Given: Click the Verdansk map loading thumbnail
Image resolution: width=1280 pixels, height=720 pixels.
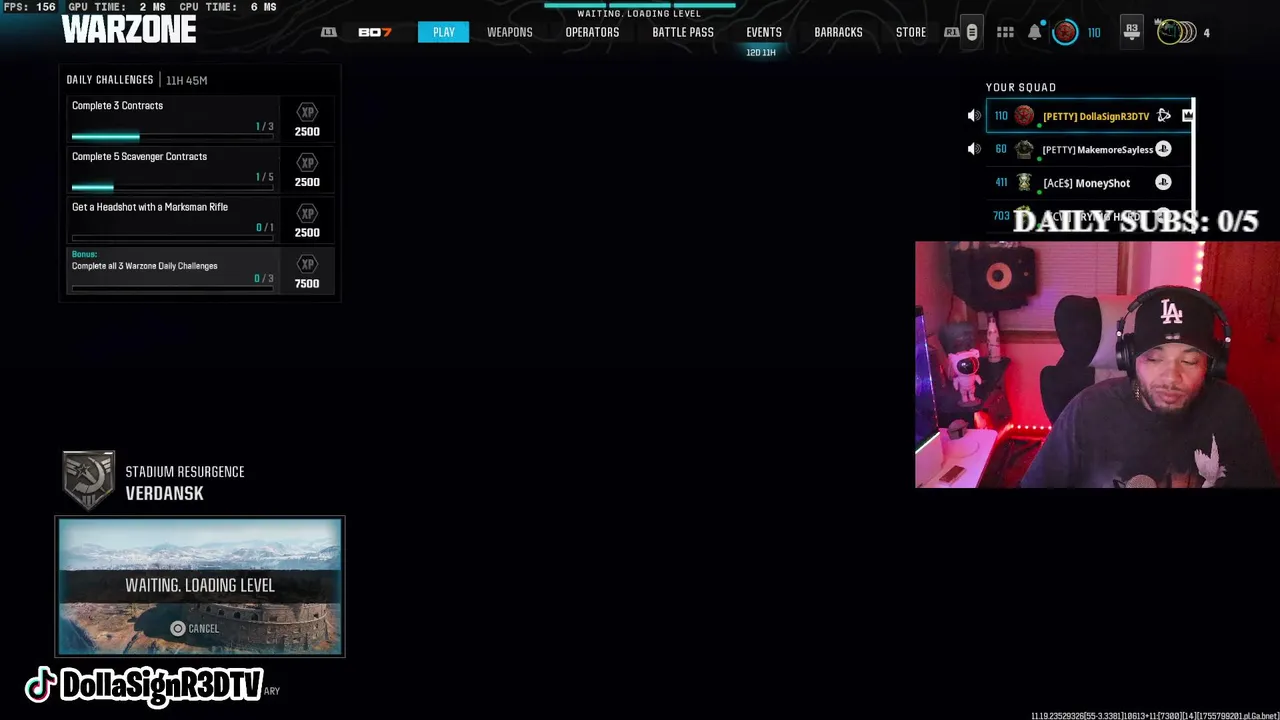Looking at the screenshot, I should pyautogui.click(x=200, y=586).
